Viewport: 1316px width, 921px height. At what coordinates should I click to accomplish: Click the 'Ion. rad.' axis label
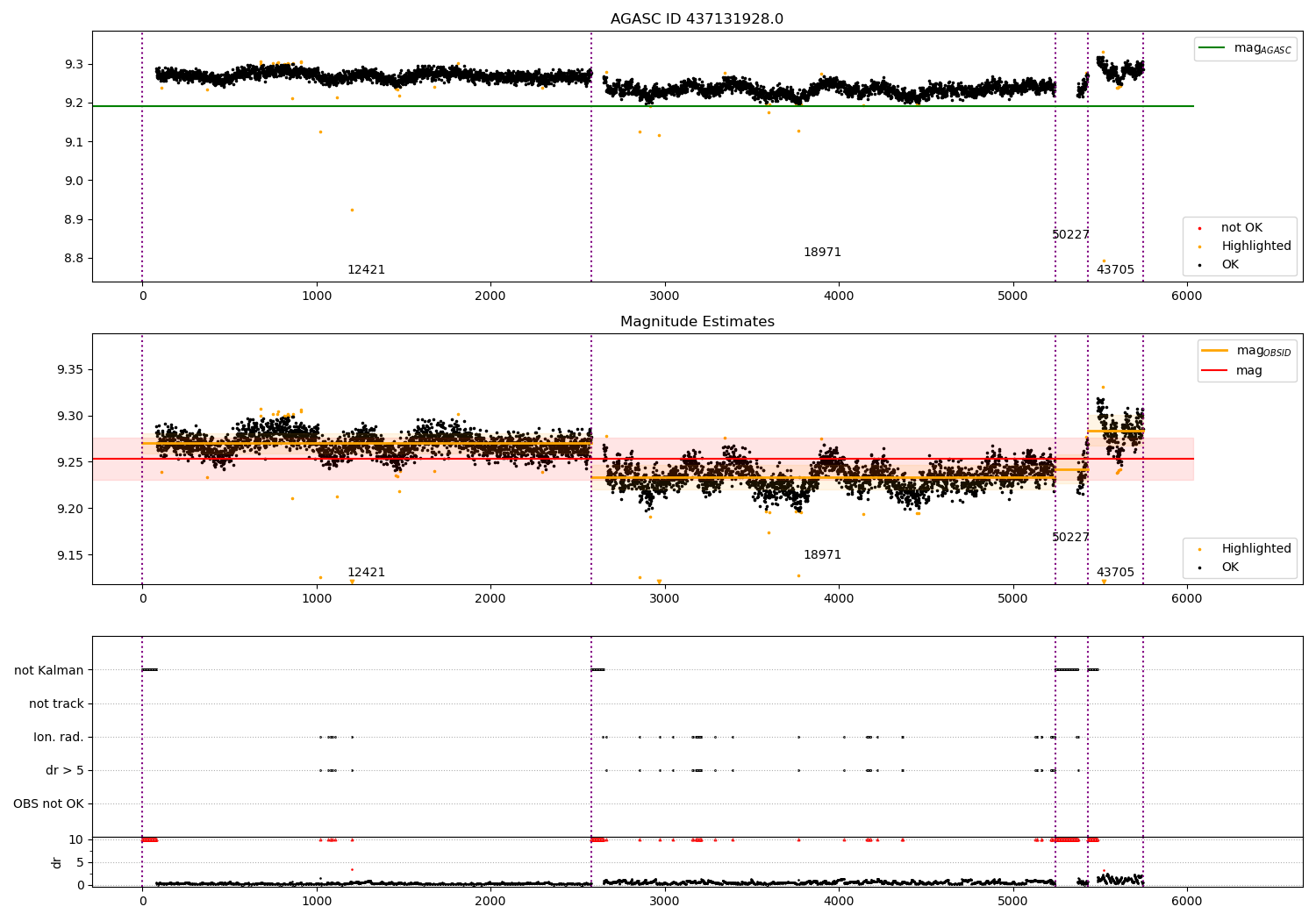point(59,737)
